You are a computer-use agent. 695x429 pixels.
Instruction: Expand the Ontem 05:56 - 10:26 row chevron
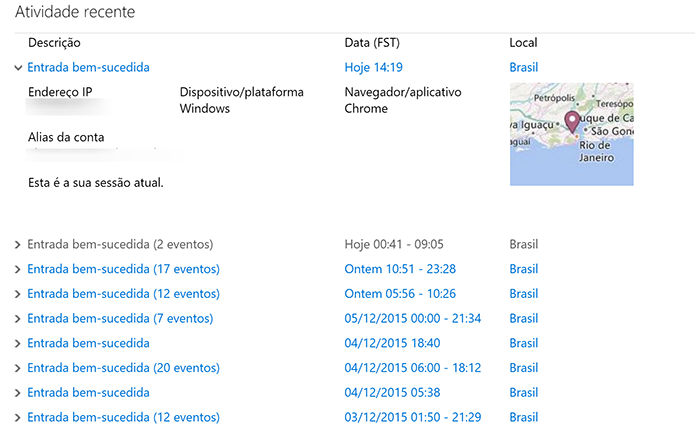[x=18, y=294]
